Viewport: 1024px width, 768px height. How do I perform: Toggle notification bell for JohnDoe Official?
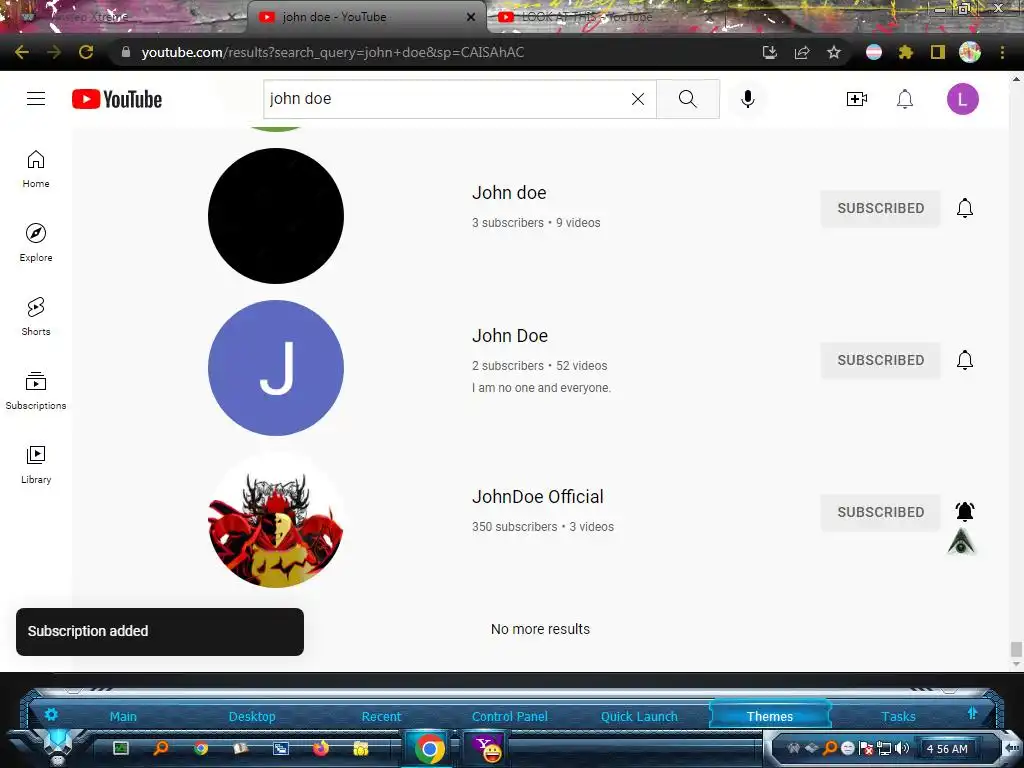tap(965, 511)
